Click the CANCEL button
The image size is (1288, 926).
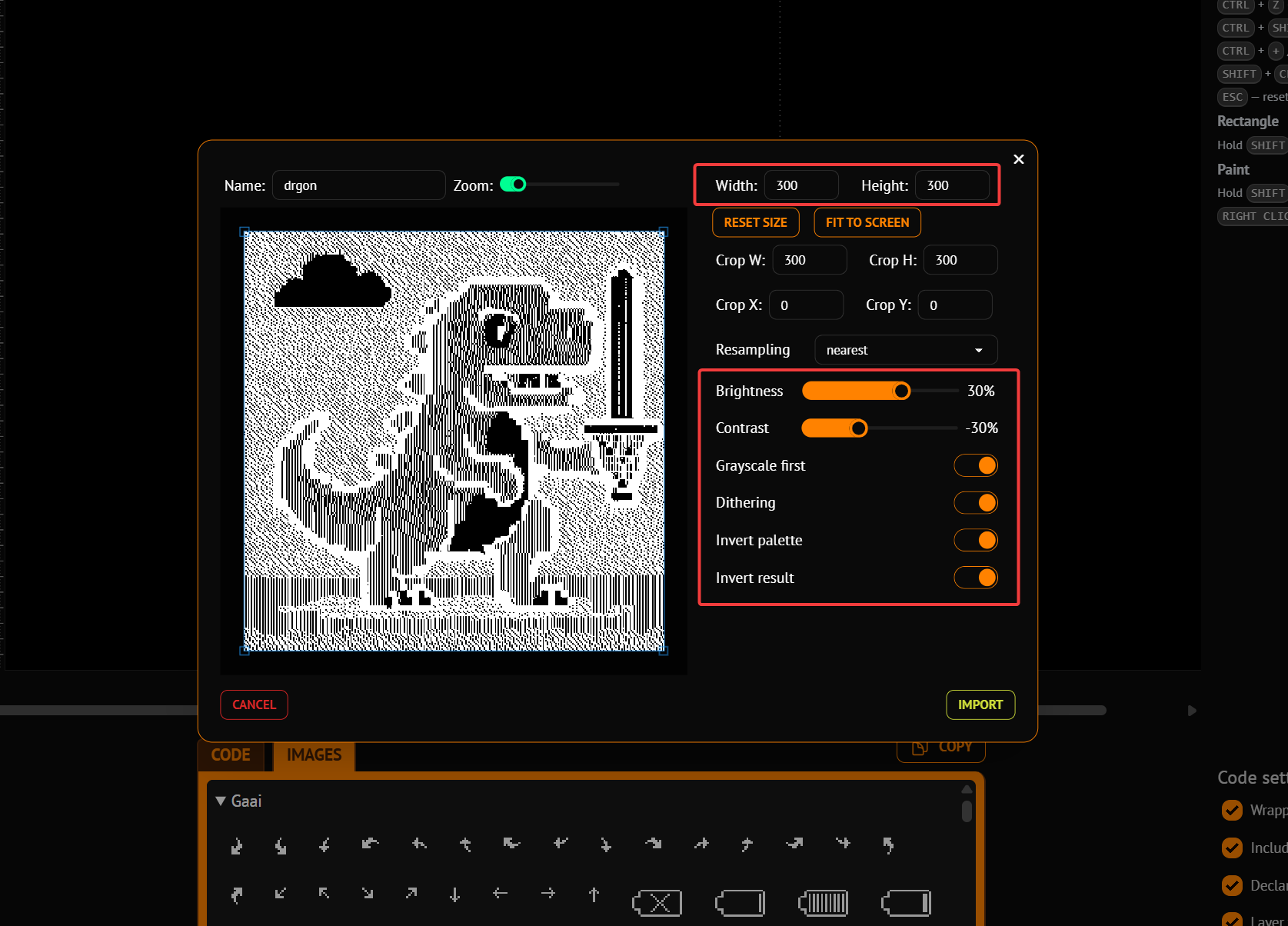[254, 704]
